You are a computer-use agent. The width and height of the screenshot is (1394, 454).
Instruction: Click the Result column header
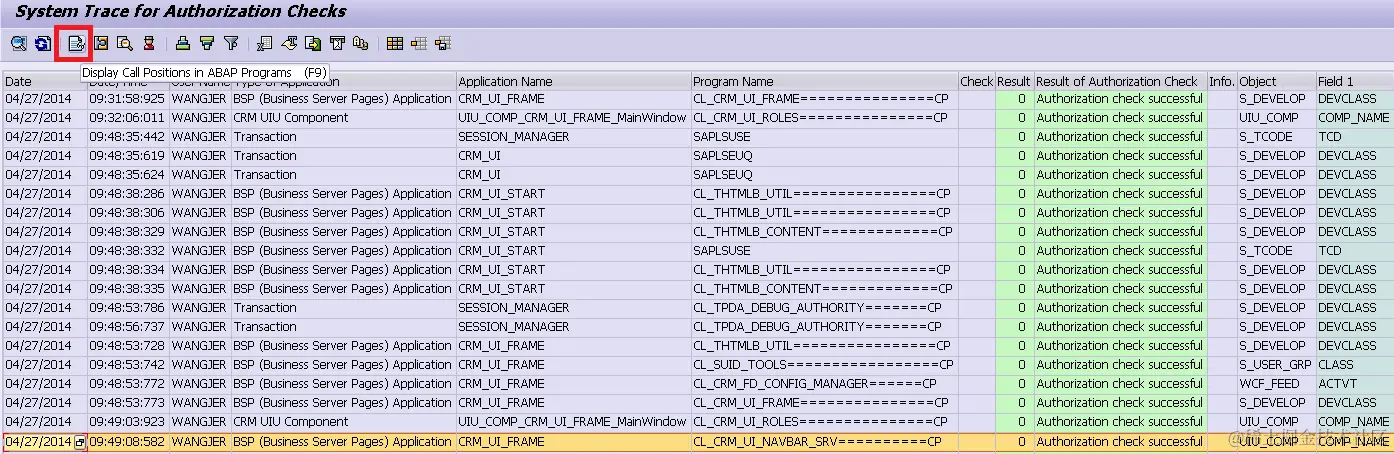(1013, 81)
